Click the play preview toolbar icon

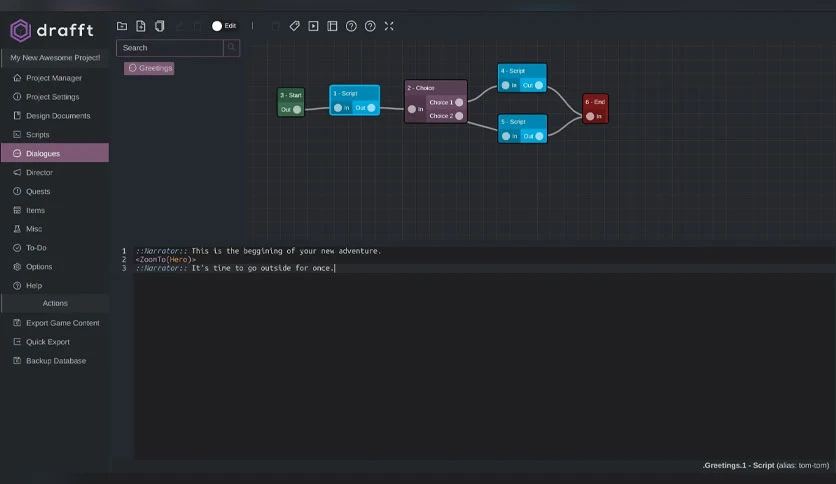click(314, 26)
